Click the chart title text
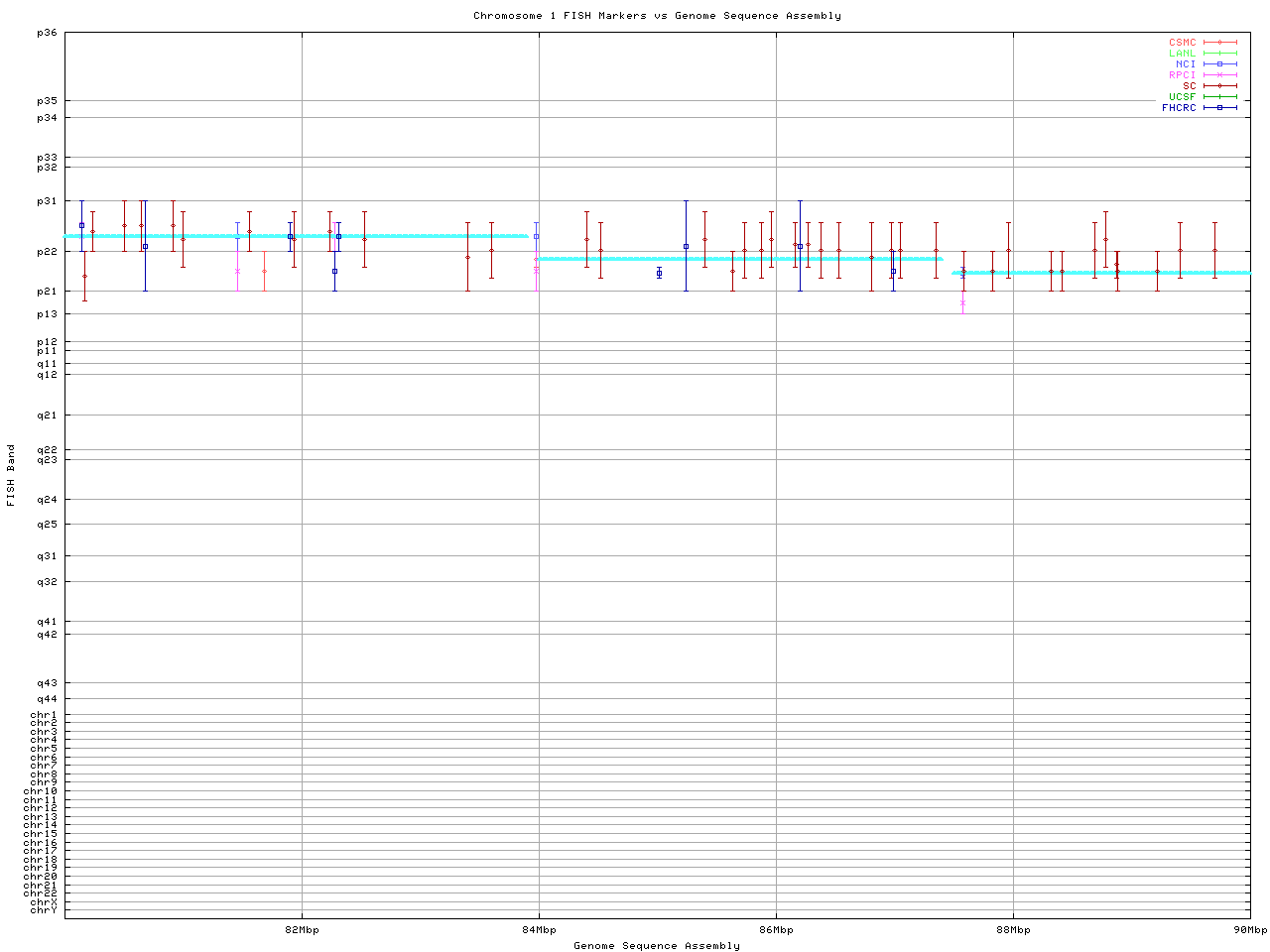This screenshot has height=952, width=1270. 657,16
